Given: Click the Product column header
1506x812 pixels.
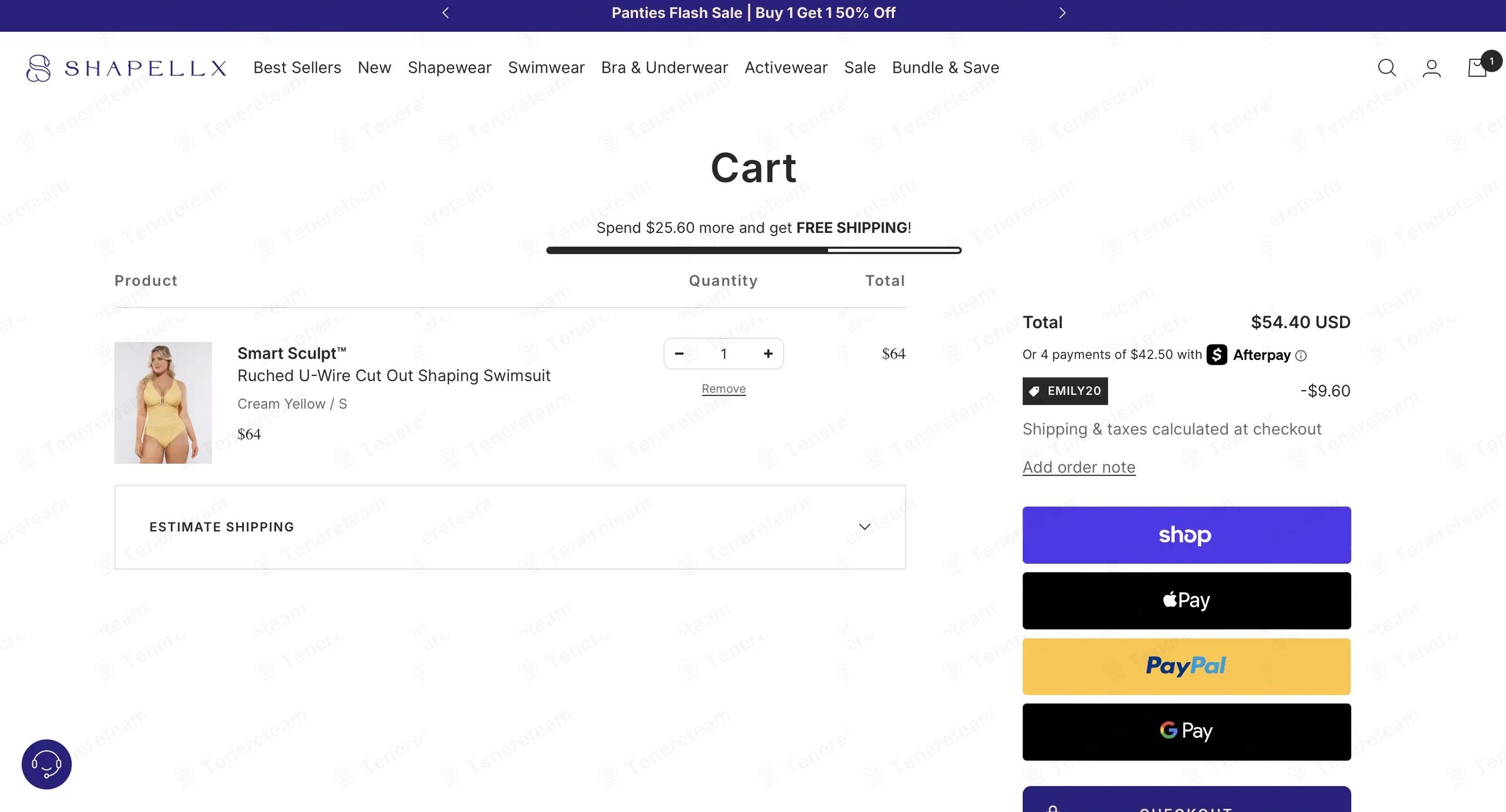Looking at the screenshot, I should coord(146,280).
